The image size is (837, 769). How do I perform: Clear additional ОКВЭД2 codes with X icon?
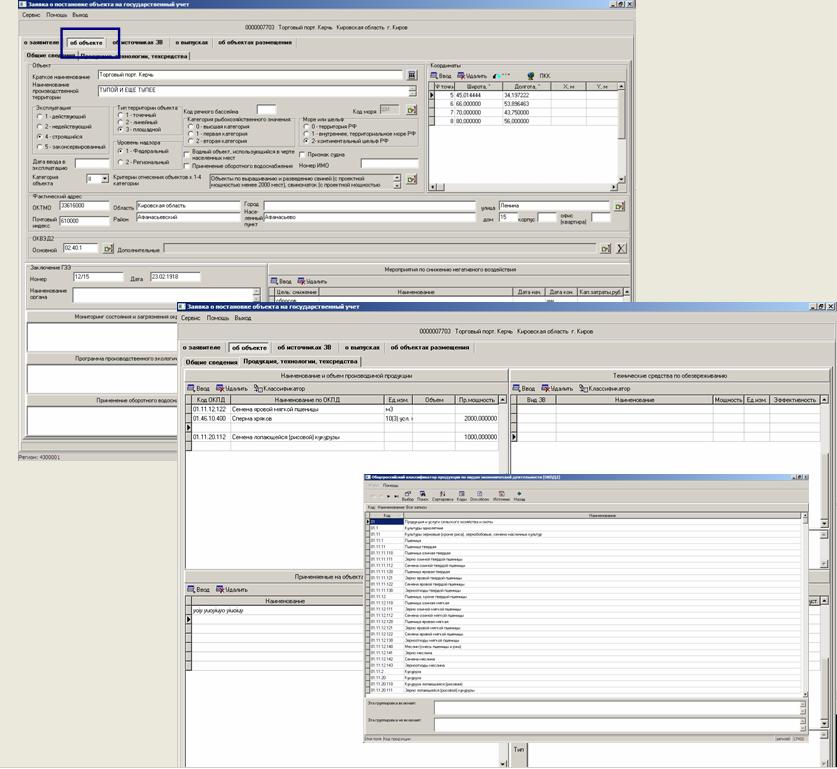pyautogui.click(x=620, y=248)
